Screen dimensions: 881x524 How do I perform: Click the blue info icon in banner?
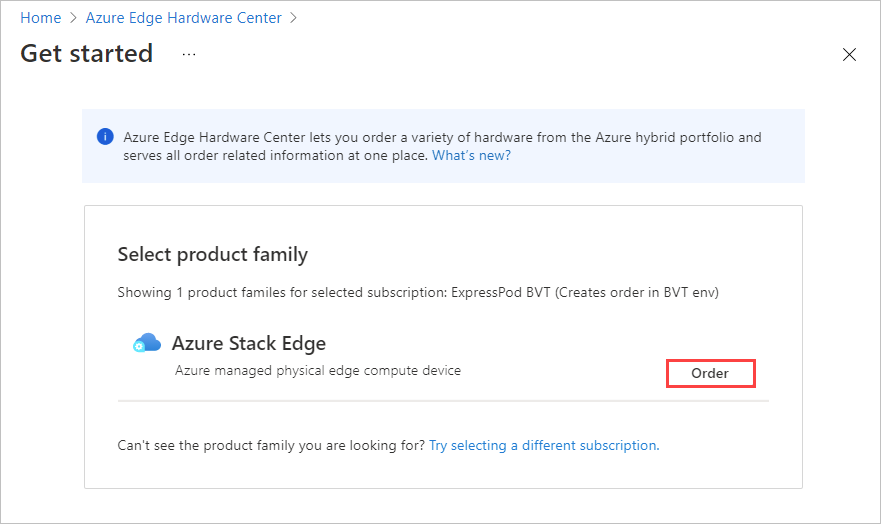tap(105, 137)
